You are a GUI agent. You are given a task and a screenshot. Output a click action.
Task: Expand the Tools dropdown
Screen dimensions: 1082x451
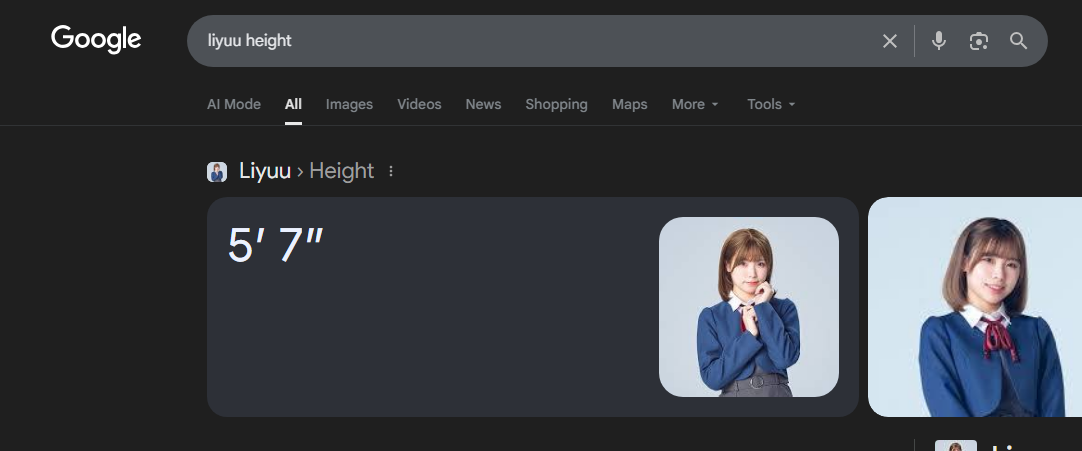coord(771,104)
